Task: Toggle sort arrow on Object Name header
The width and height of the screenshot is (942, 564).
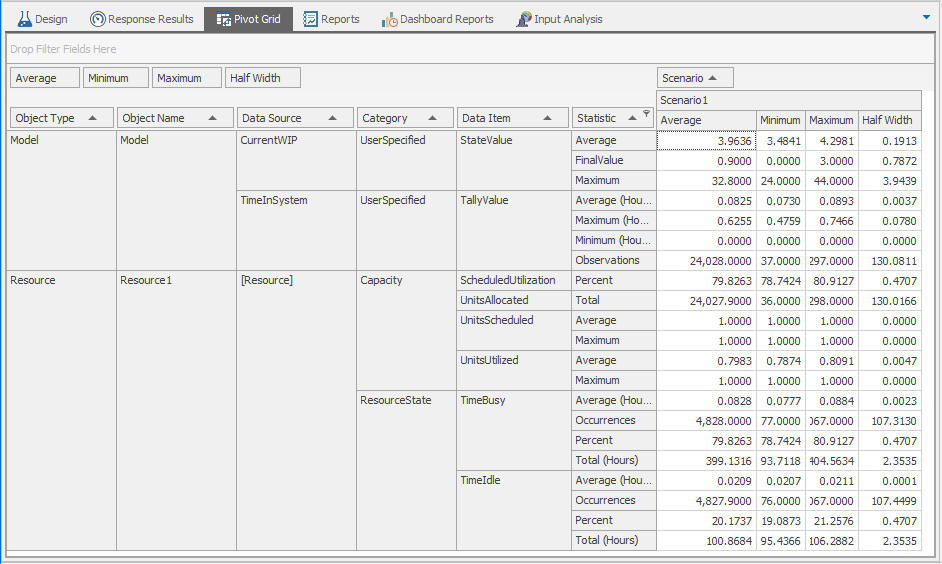Action: pyautogui.click(x=212, y=118)
